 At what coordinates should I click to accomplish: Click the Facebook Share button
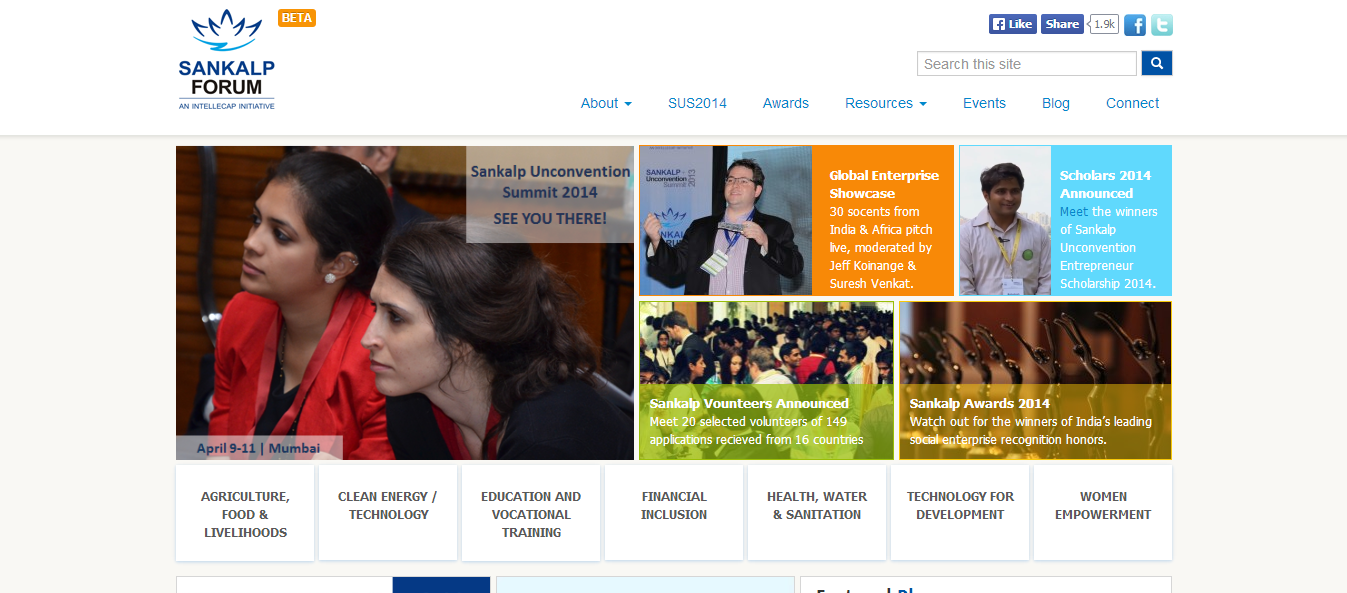tap(1062, 24)
